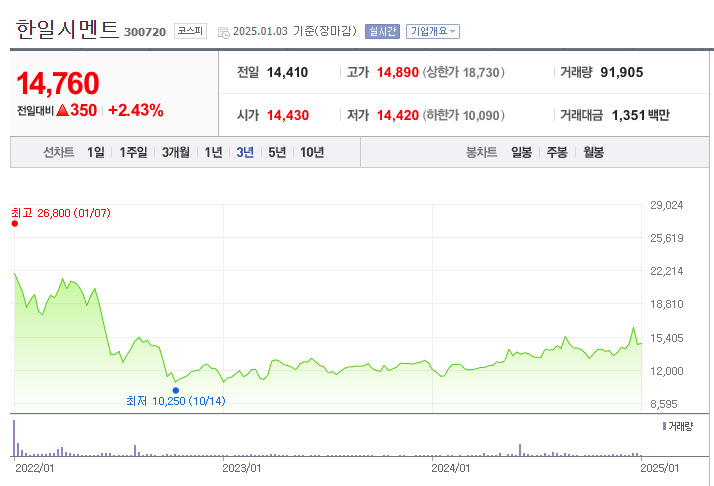Switch chart to 3개월 range
This screenshot has height=486, width=714.
tap(175, 152)
